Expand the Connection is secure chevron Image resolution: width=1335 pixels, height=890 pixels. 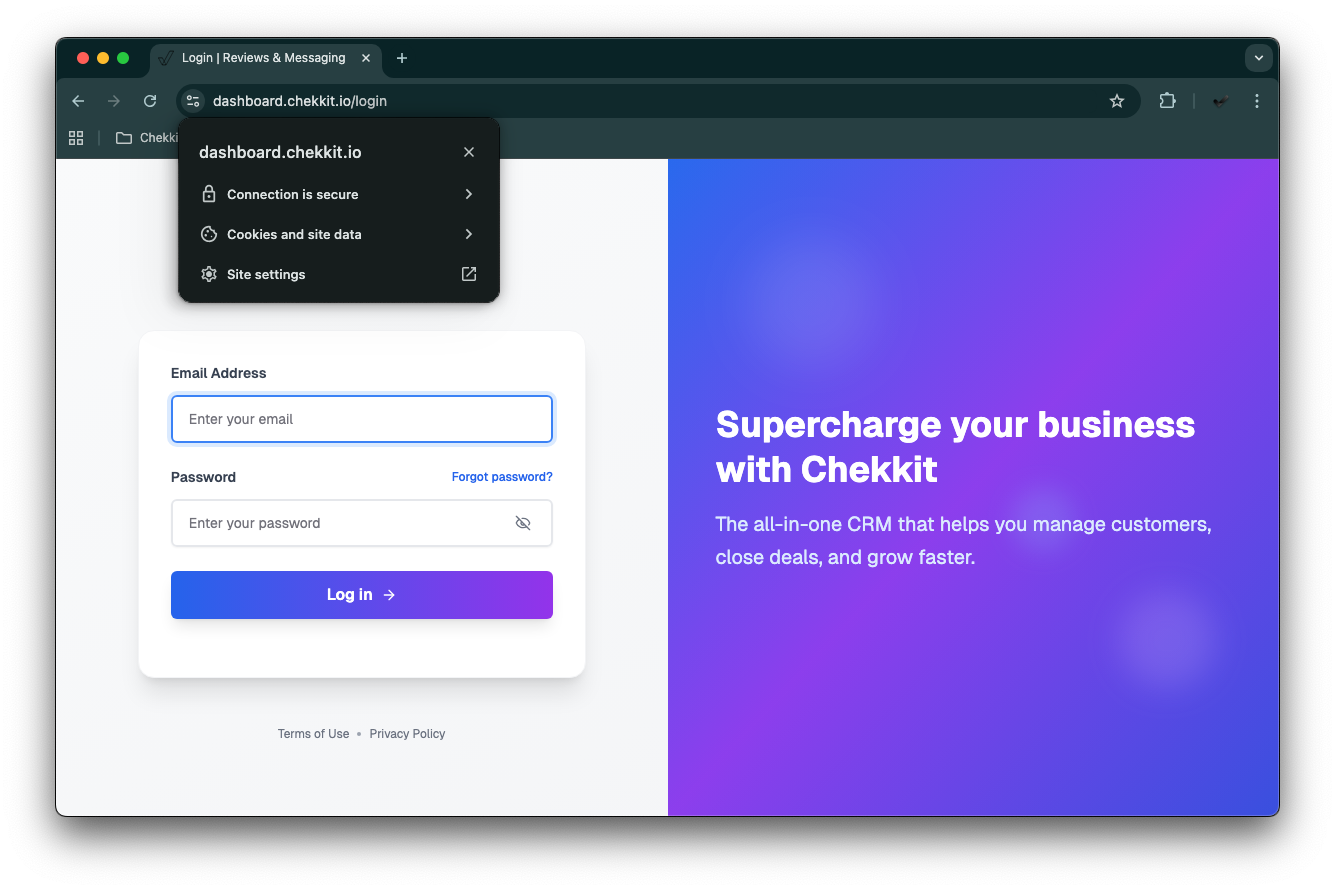point(469,194)
